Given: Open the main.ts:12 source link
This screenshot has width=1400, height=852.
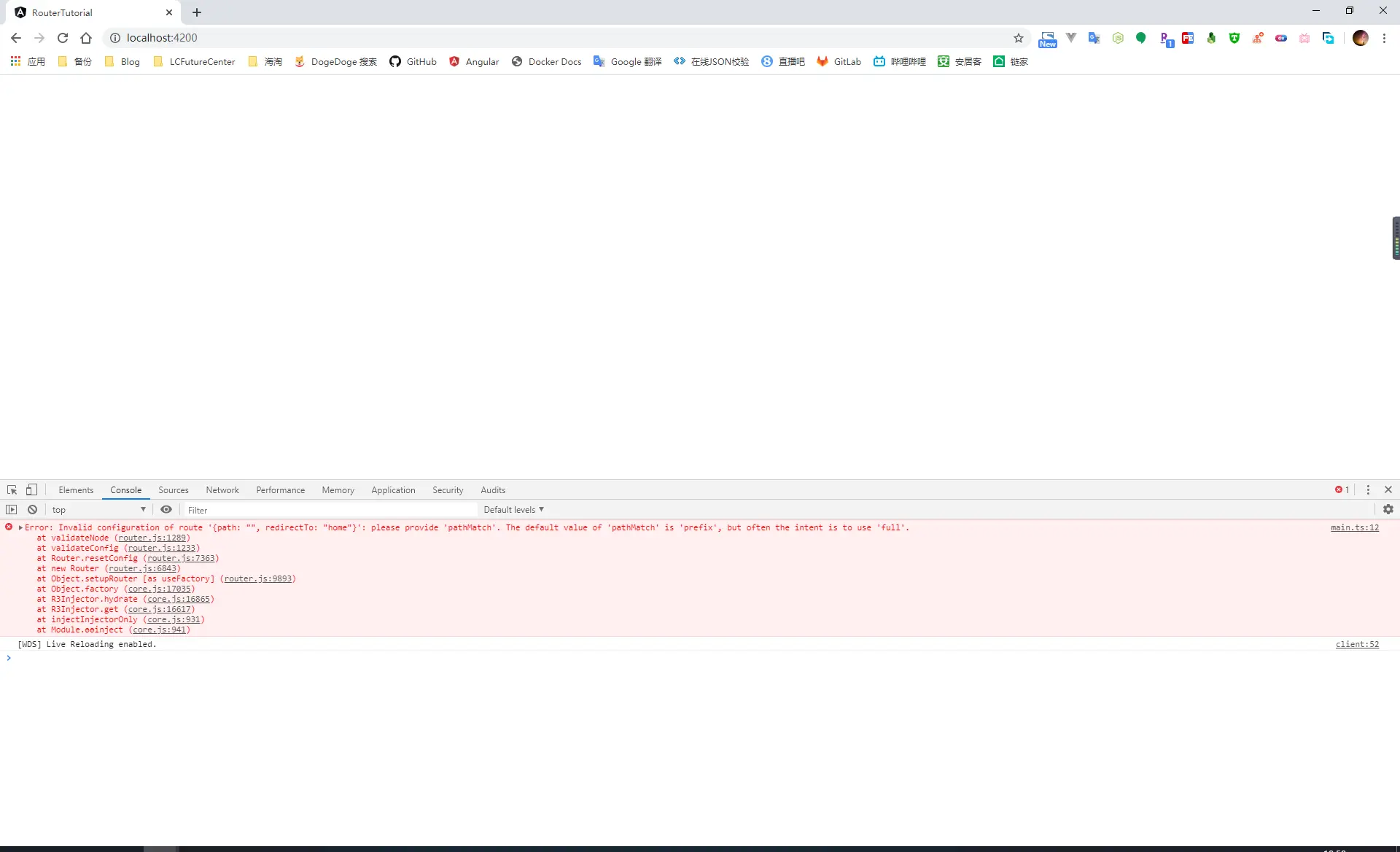Looking at the screenshot, I should pos(1354,527).
